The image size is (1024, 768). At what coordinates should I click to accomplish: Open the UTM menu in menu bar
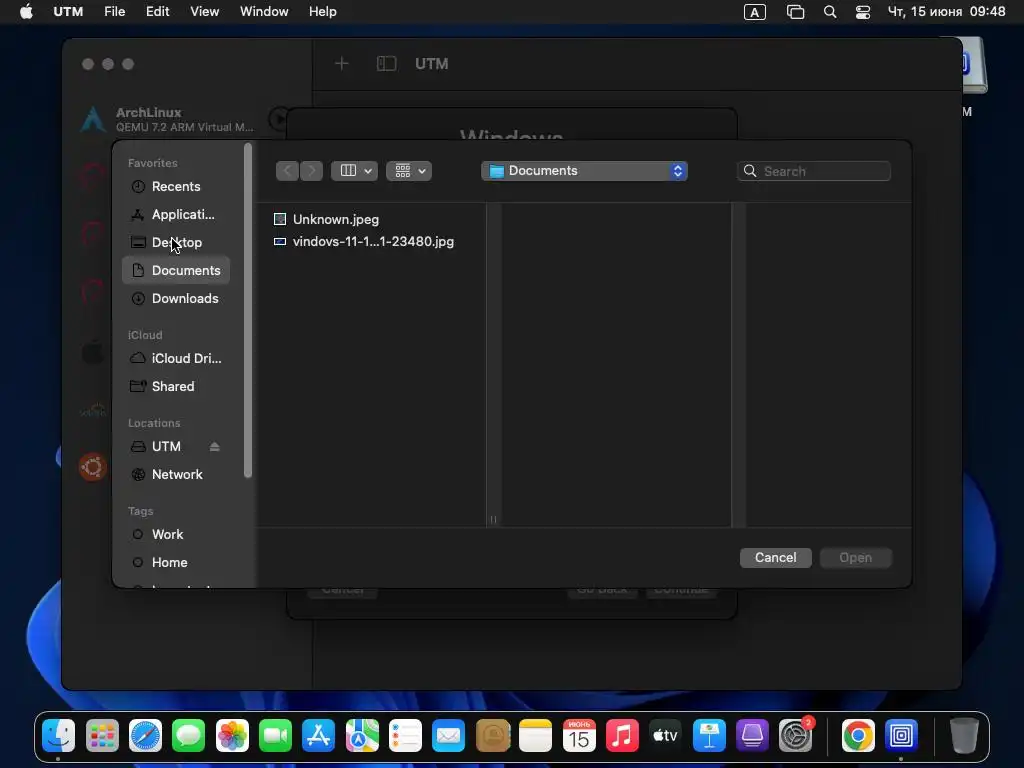tap(68, 12)
